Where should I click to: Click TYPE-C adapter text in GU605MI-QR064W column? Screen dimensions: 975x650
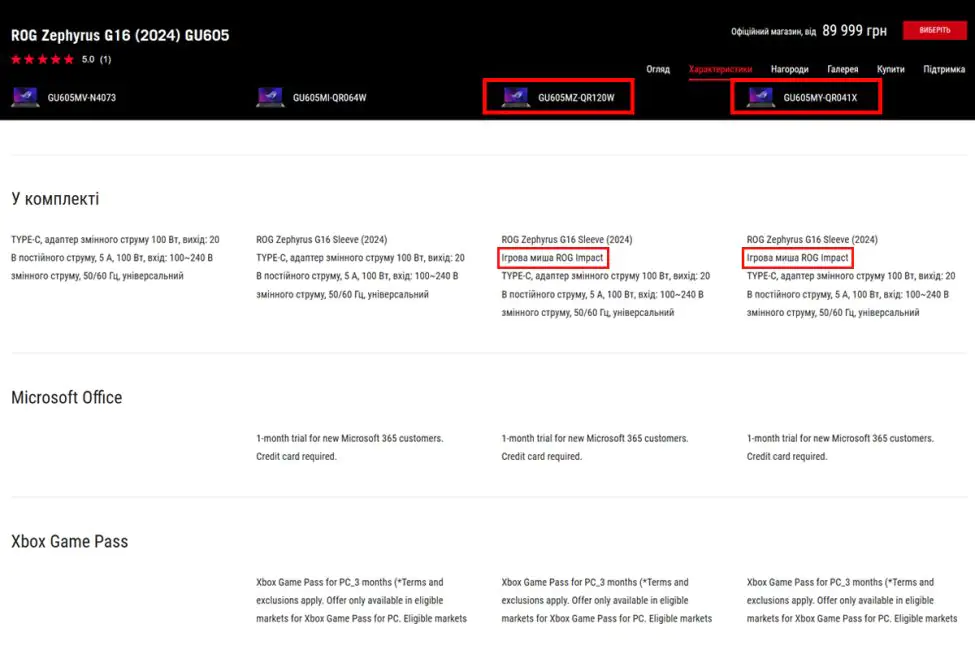point(360,276)
